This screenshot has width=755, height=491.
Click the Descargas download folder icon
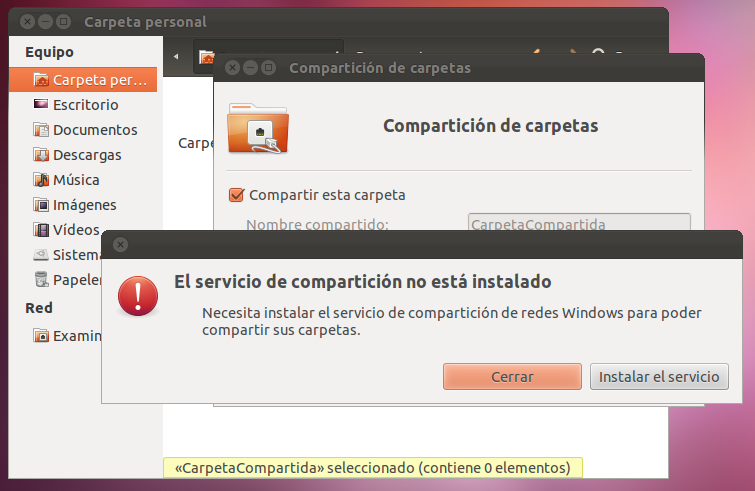(41, 155)
